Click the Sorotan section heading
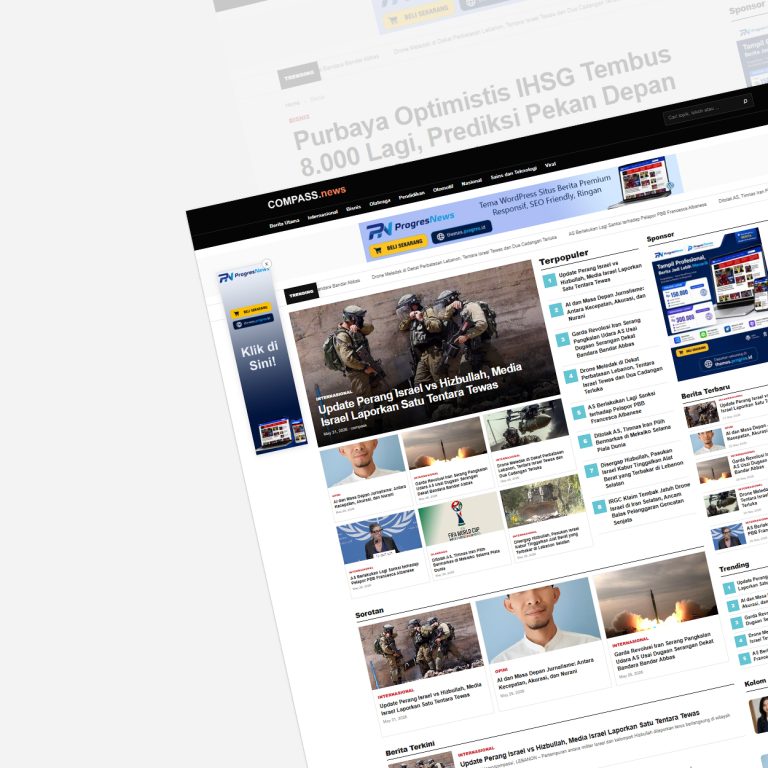This screenshot has height=768, width=768. [369, 613]
